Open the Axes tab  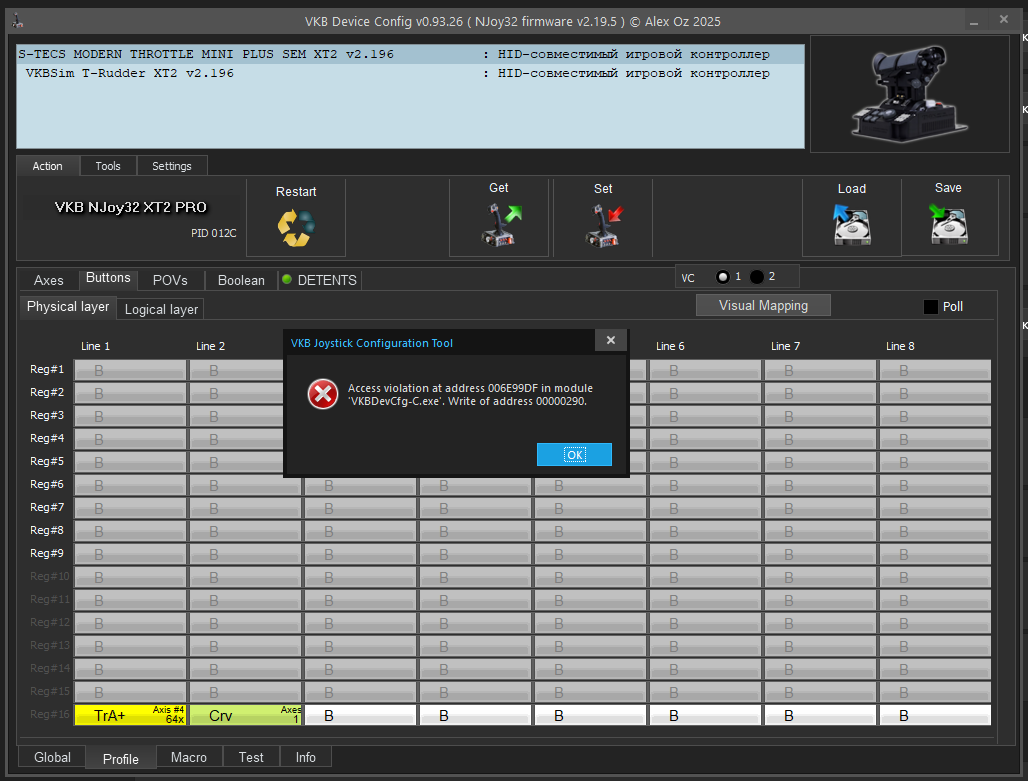pos(49,280)
